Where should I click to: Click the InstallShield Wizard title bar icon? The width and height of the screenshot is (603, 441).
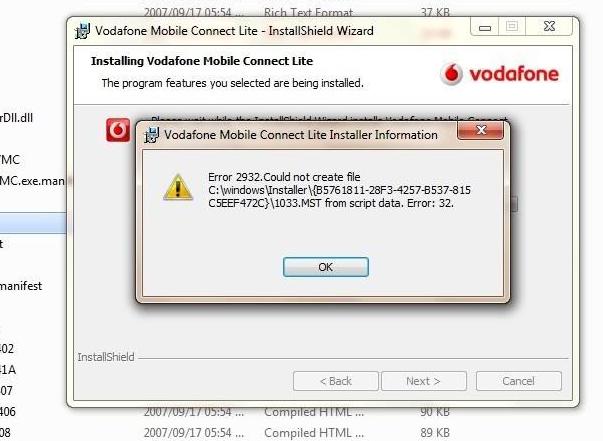[82, 31]
